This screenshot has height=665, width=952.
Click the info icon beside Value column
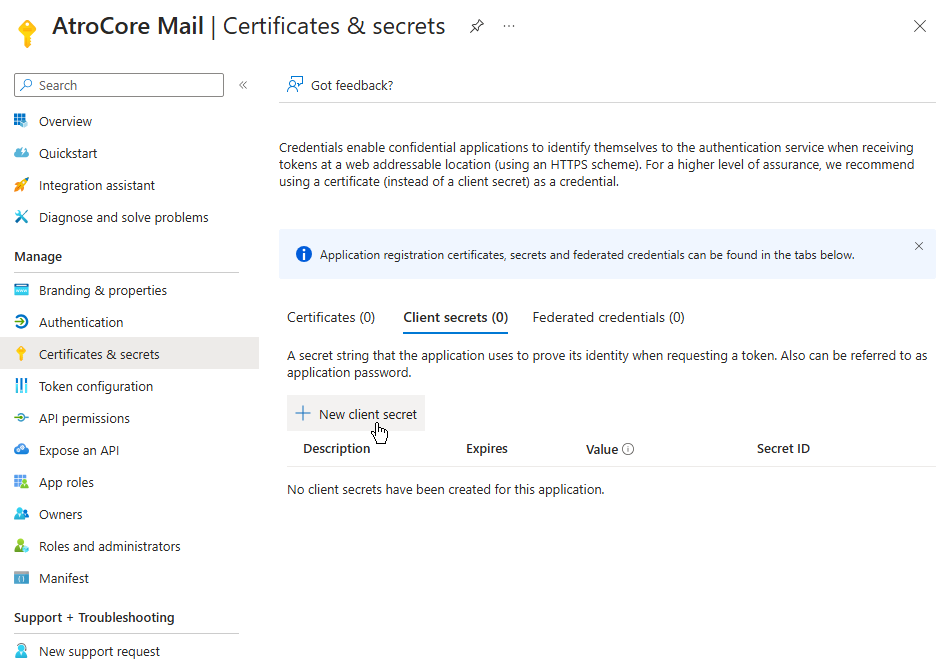628,449
